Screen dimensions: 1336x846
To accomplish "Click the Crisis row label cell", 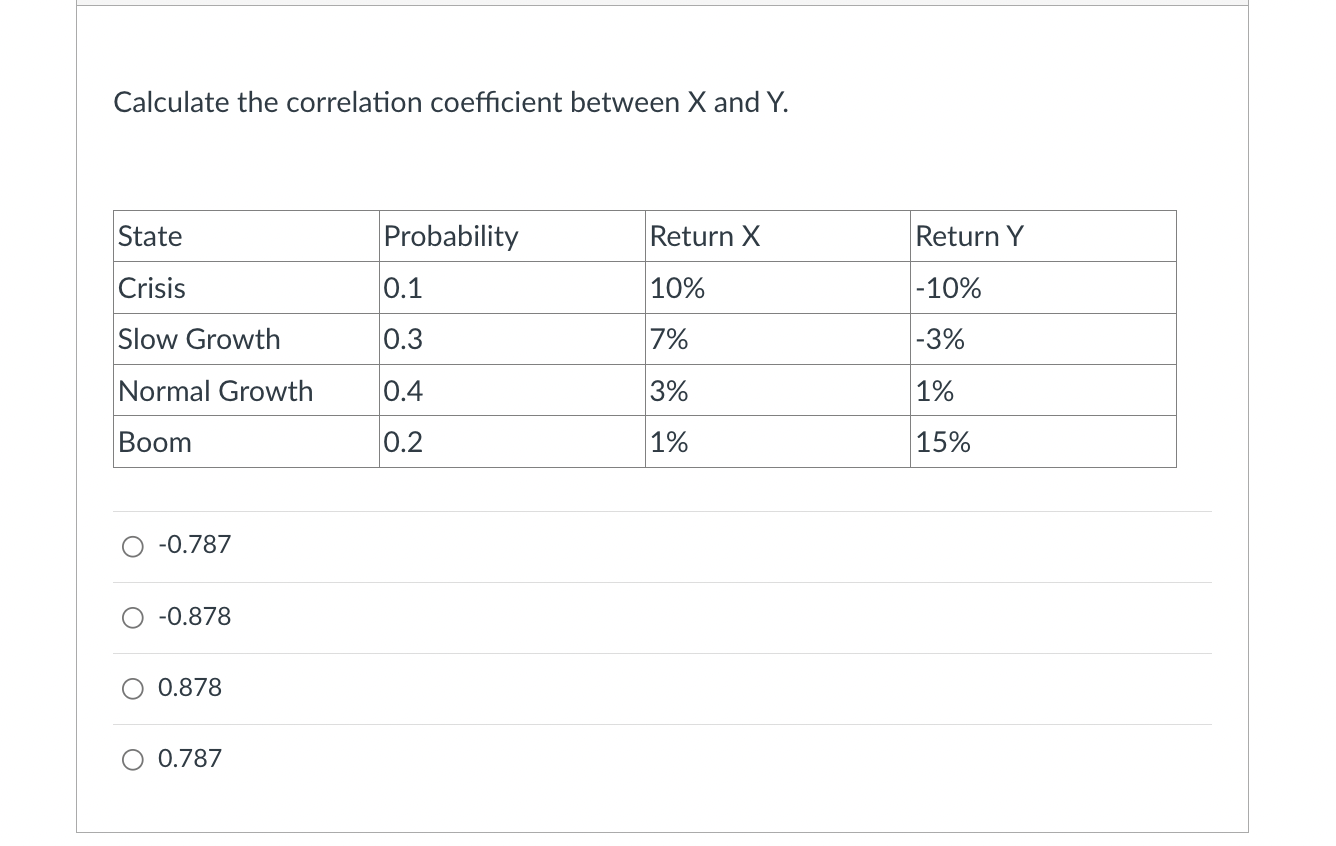I will (x=246, y=288).
